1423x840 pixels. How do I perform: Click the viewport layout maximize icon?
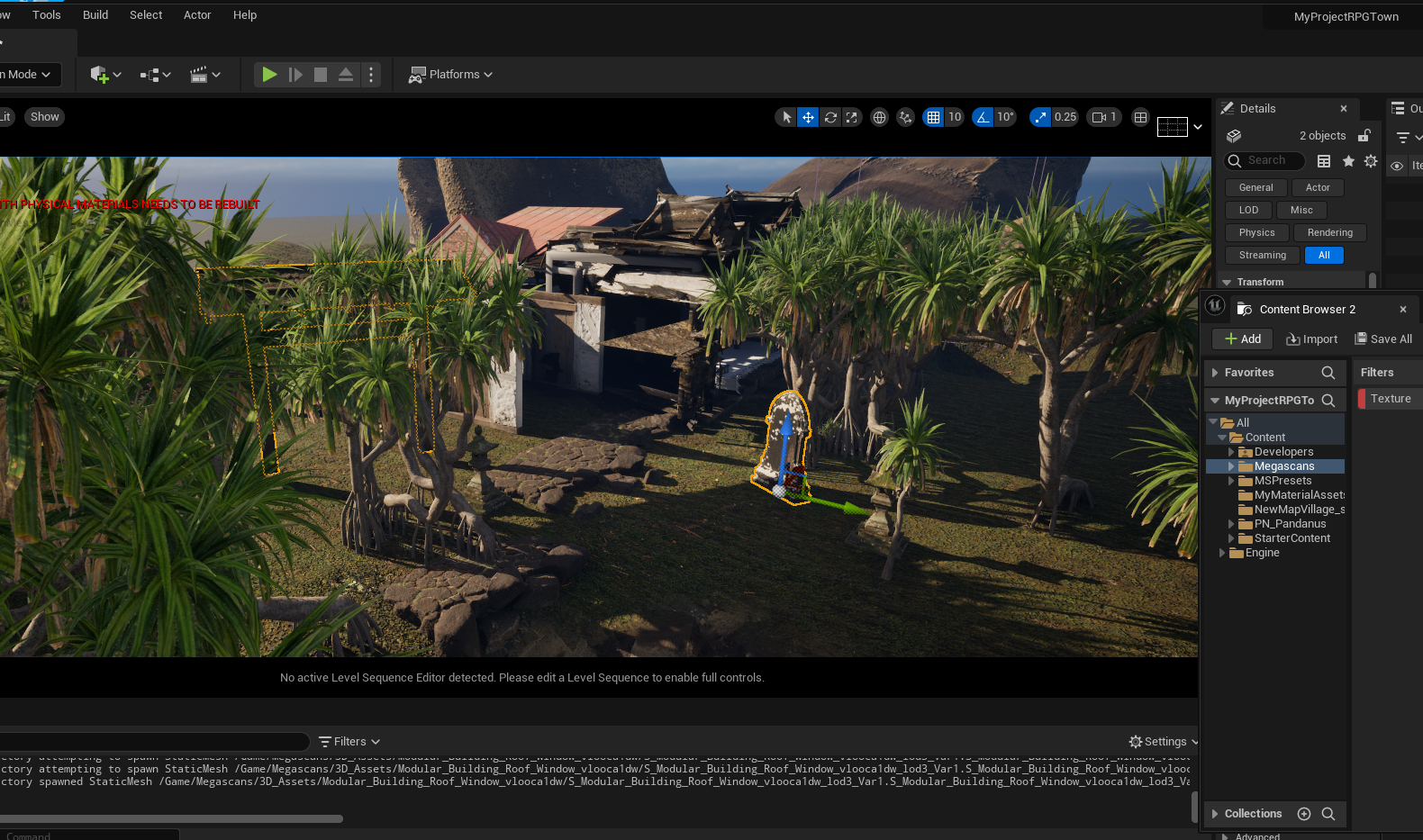coord(1140,117)
